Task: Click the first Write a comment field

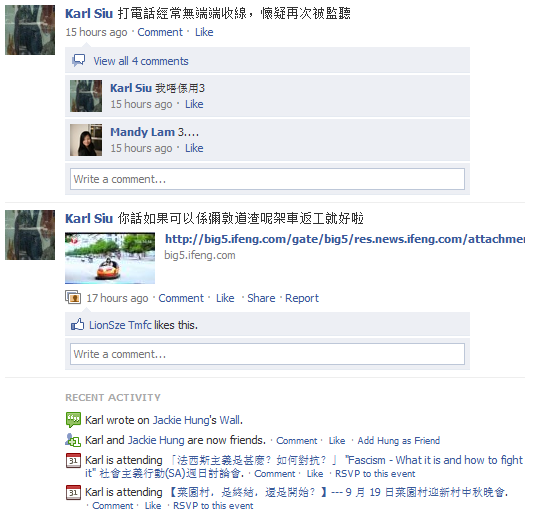Action: [x=267, y=179]
